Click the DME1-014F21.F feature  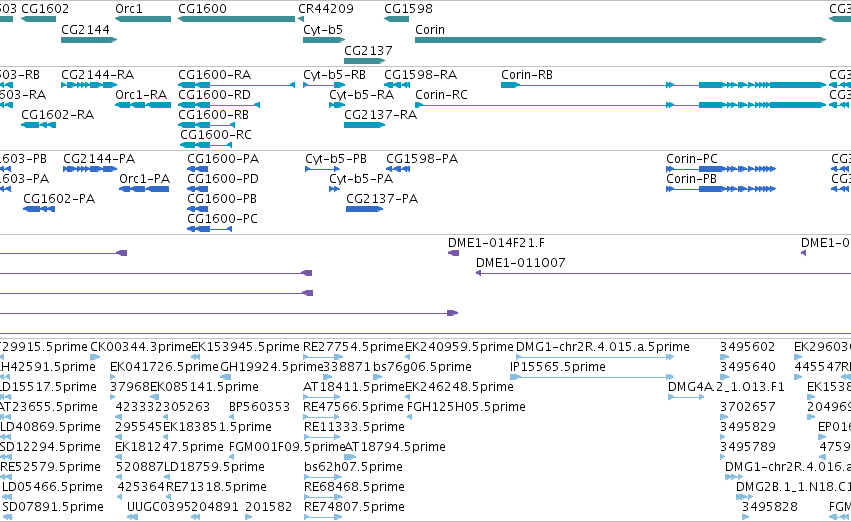tap(453, 253)
